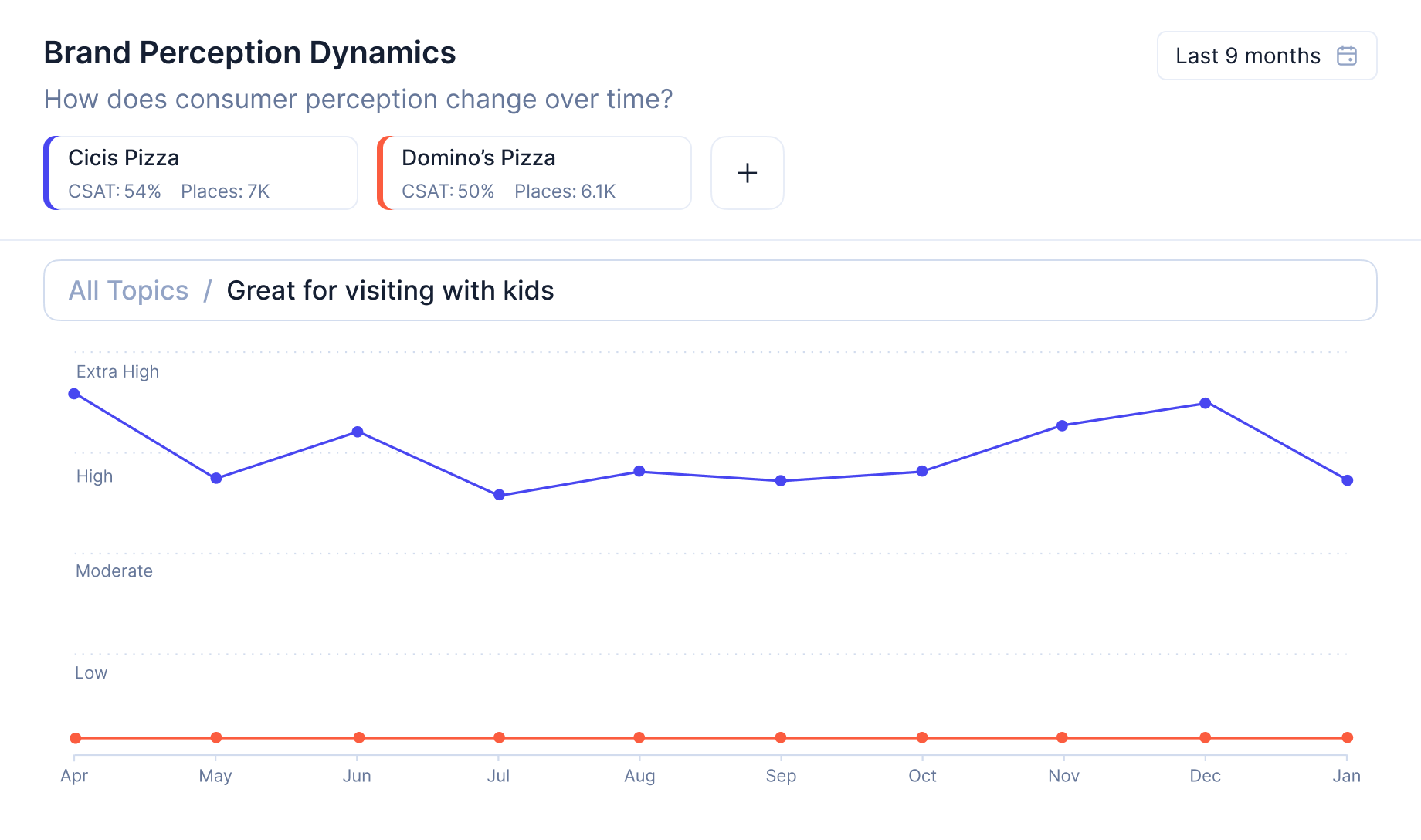Screen dimensions: 1421x840
Task: Click Domino's June data point
Action: (359, 737)
